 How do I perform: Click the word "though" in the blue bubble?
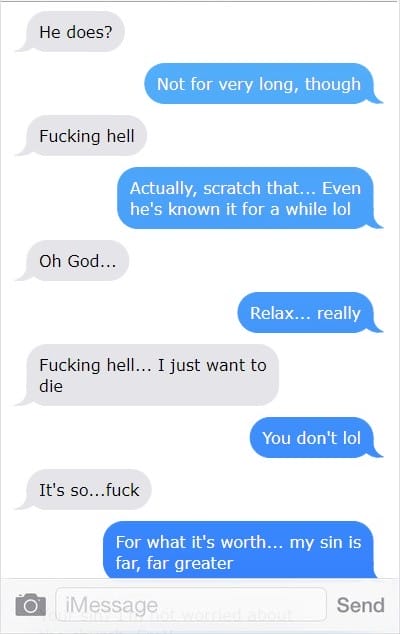click(x=332, y=85)
